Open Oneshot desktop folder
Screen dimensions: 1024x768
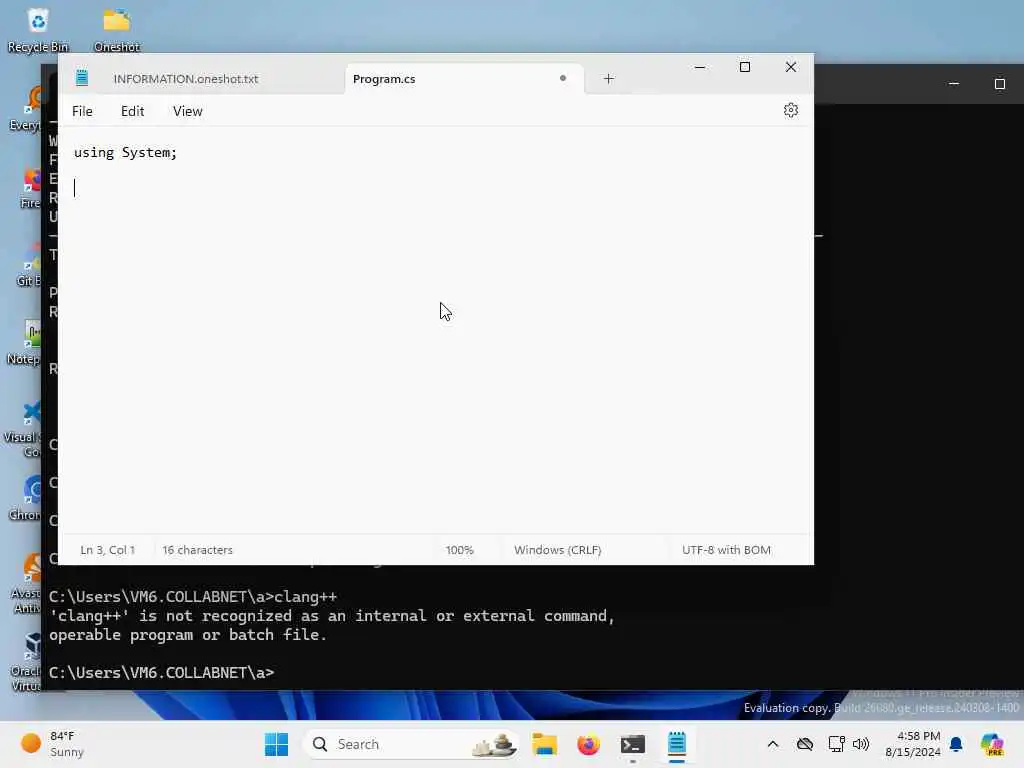tap(116, 30)
